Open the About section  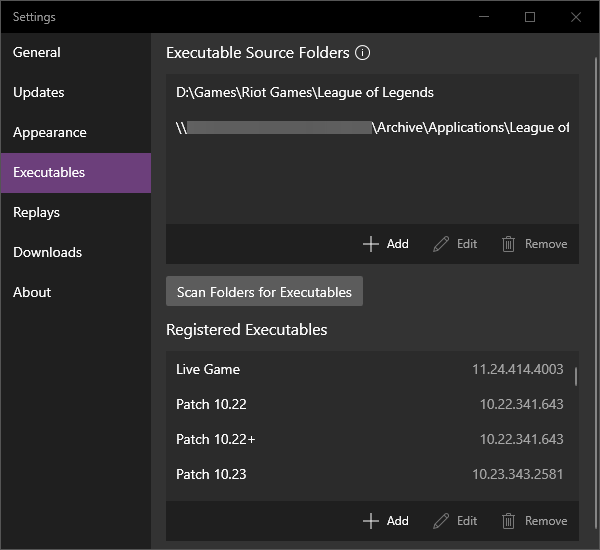click(76, 292)
